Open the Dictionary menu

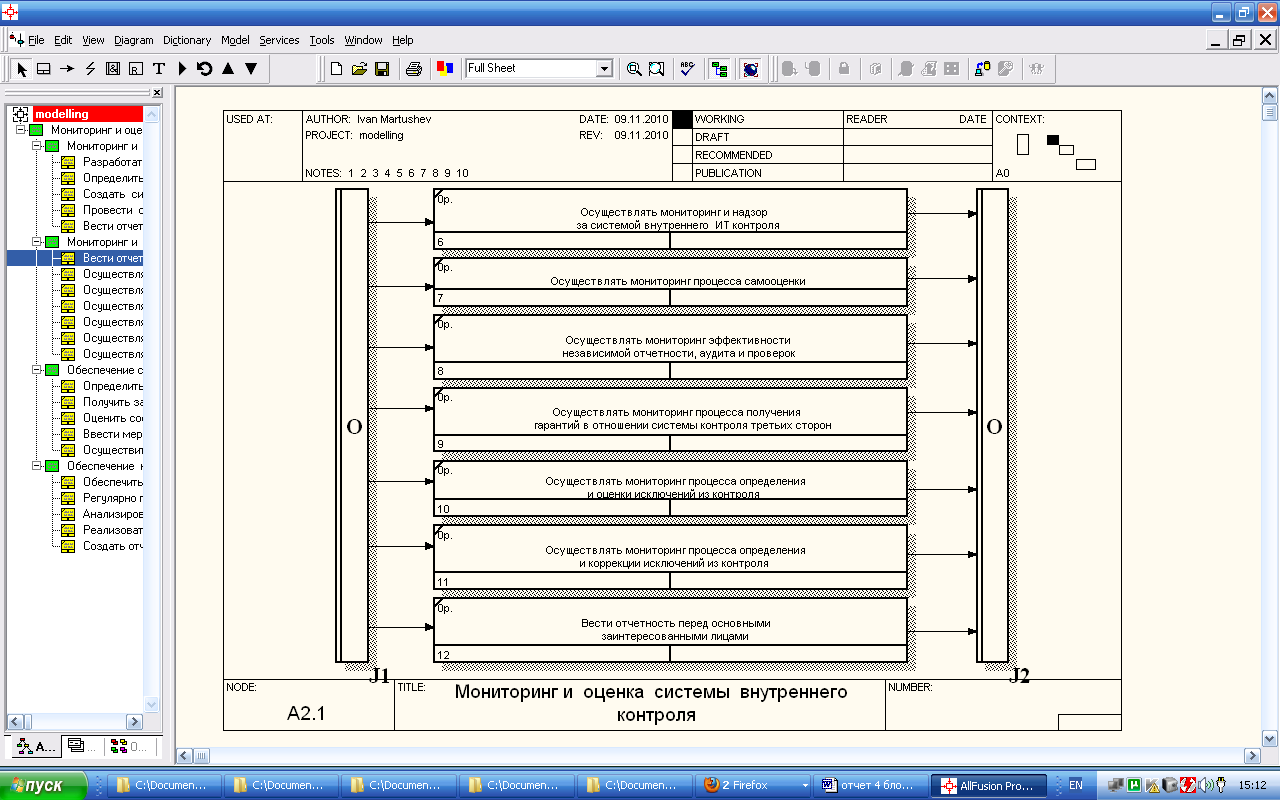coord(187,40)
